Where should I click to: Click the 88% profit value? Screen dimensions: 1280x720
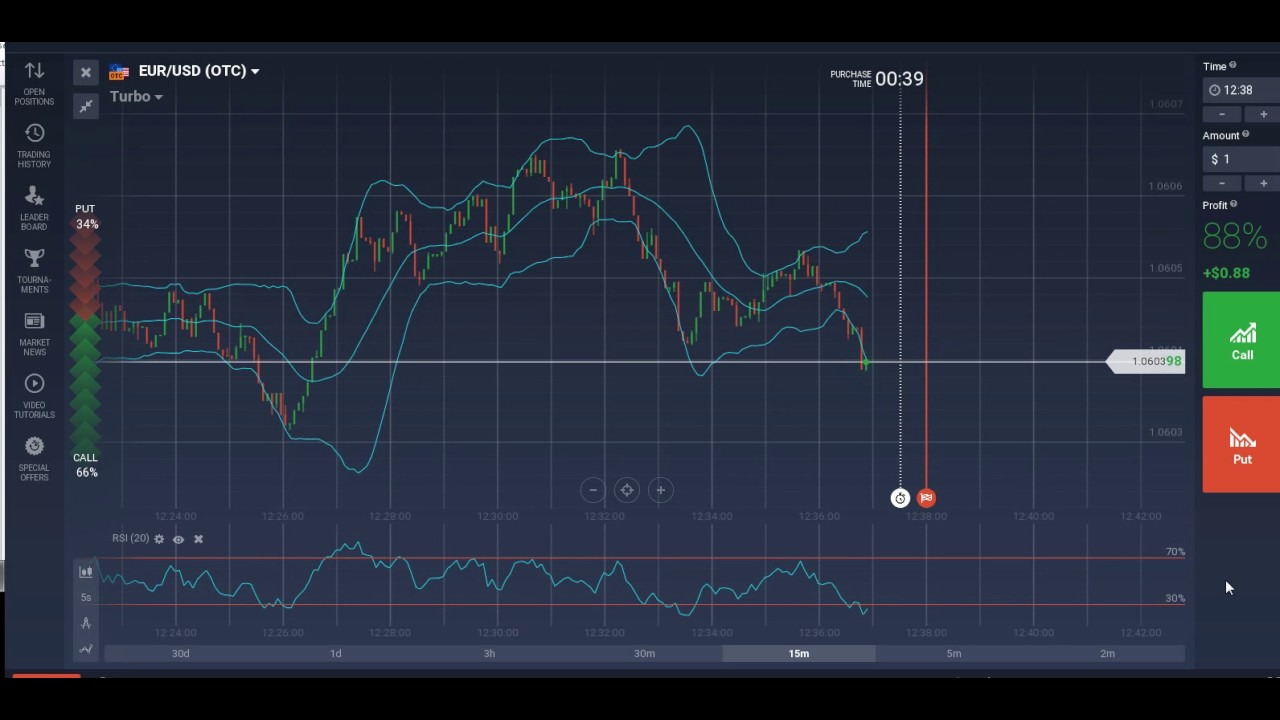pos(1235,237)
